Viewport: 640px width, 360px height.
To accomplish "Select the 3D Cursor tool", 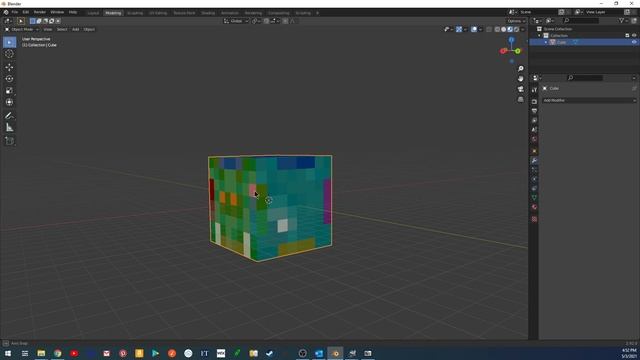I will tap(9, 54).
